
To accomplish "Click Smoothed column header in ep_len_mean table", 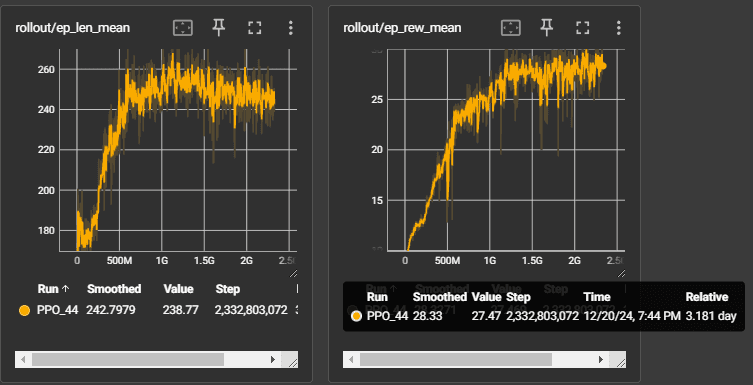I will [x=114, y=289].
